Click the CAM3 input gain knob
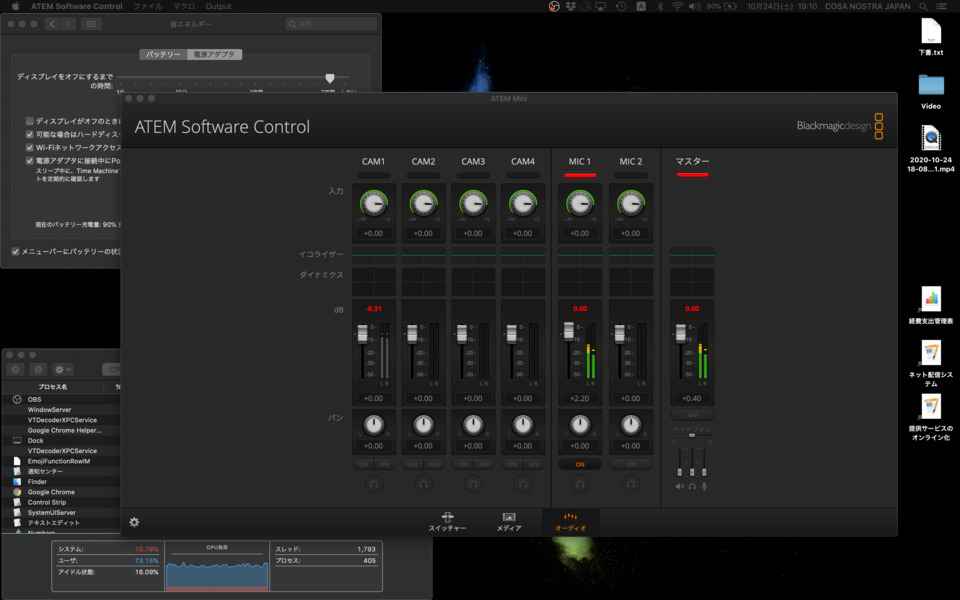This screenshot has height=600, width=960. 473,204
